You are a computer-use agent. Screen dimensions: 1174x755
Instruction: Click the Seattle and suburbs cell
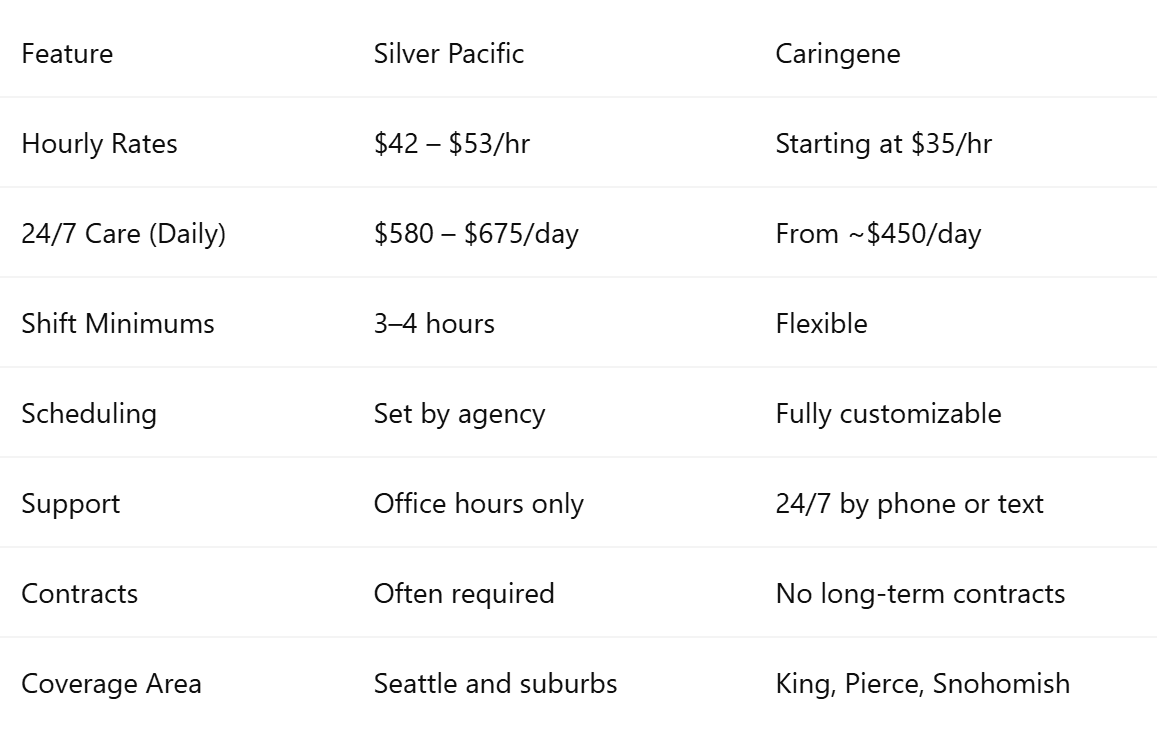(x=496, y=684)
